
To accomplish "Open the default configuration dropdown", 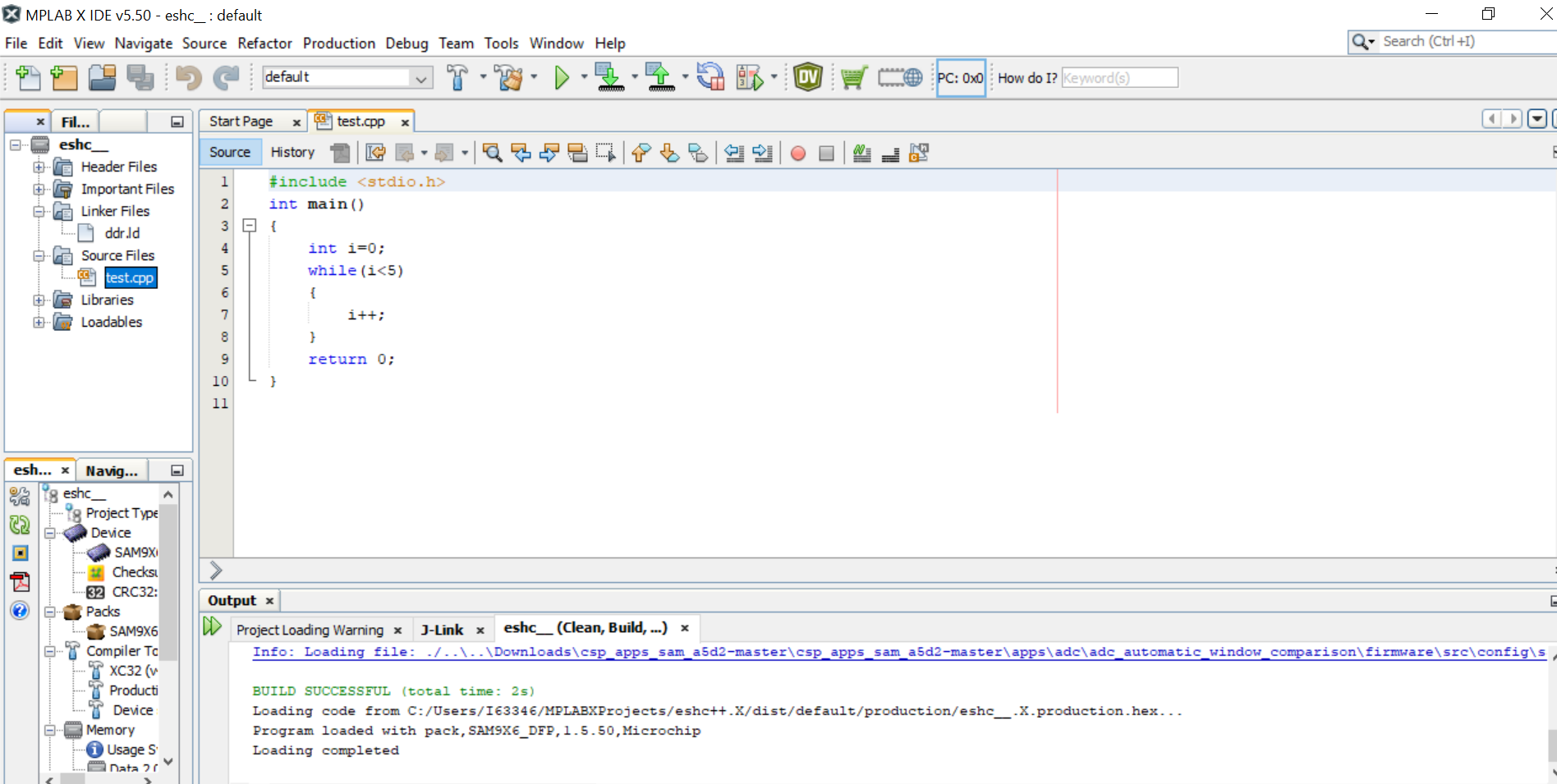I will 421,78.
